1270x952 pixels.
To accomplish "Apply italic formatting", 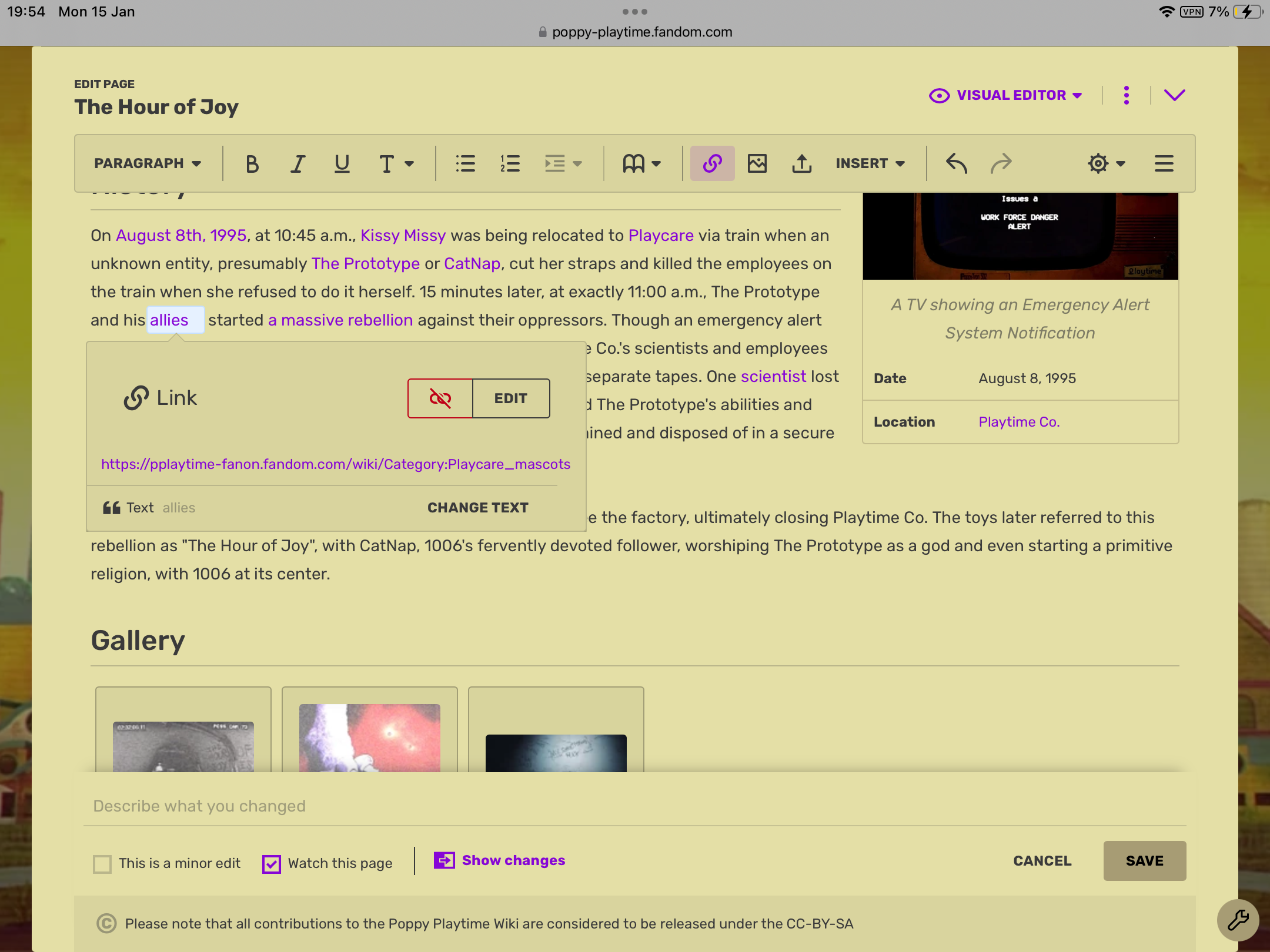I will click(298, 163).
